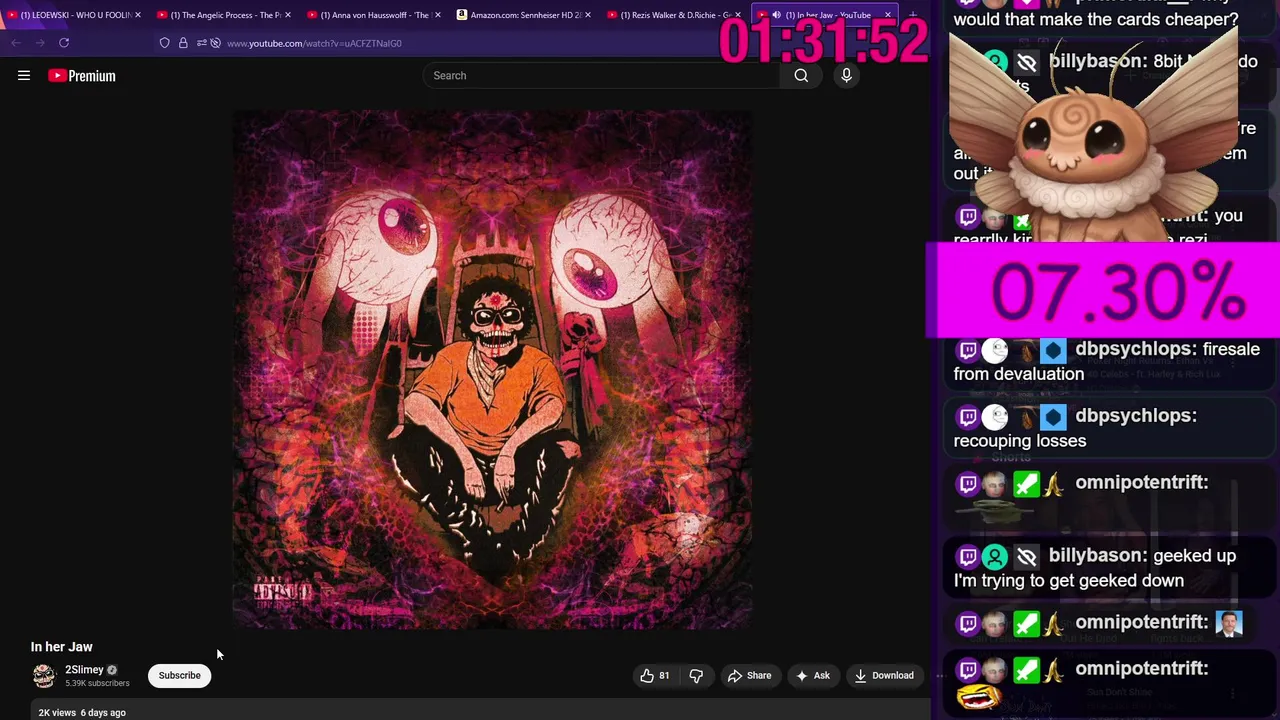Go back with browser back arrow

coord(16,43)
